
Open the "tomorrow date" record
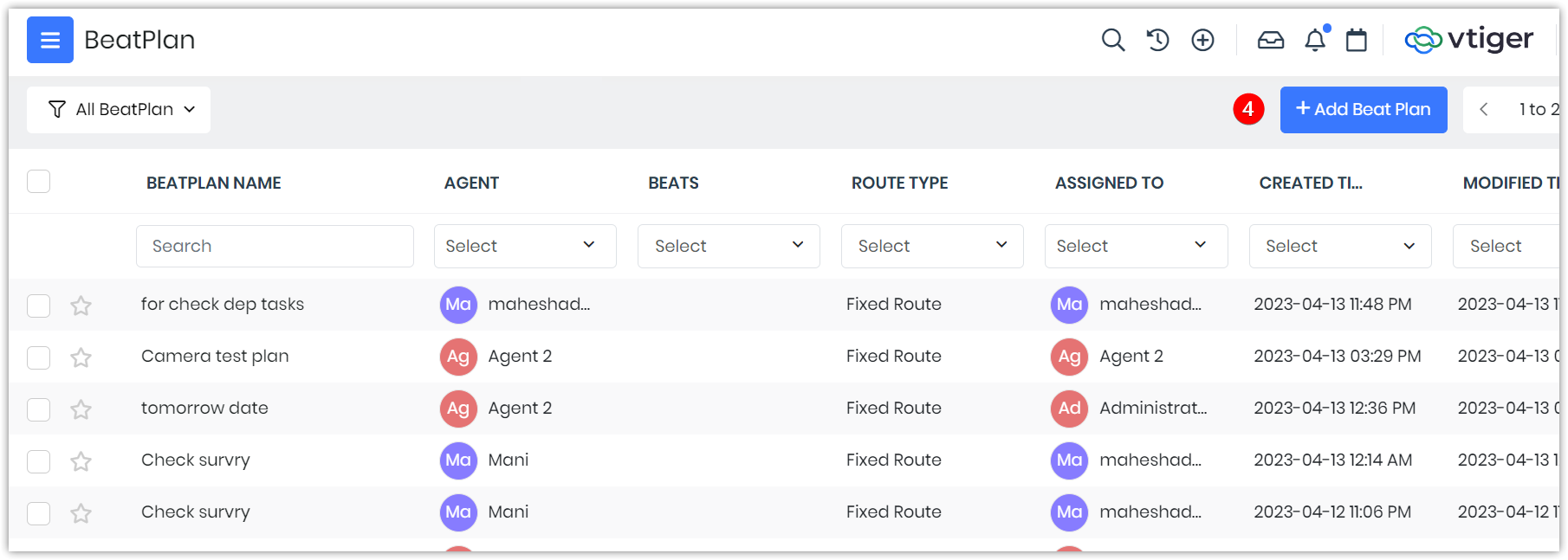(204, 408)
